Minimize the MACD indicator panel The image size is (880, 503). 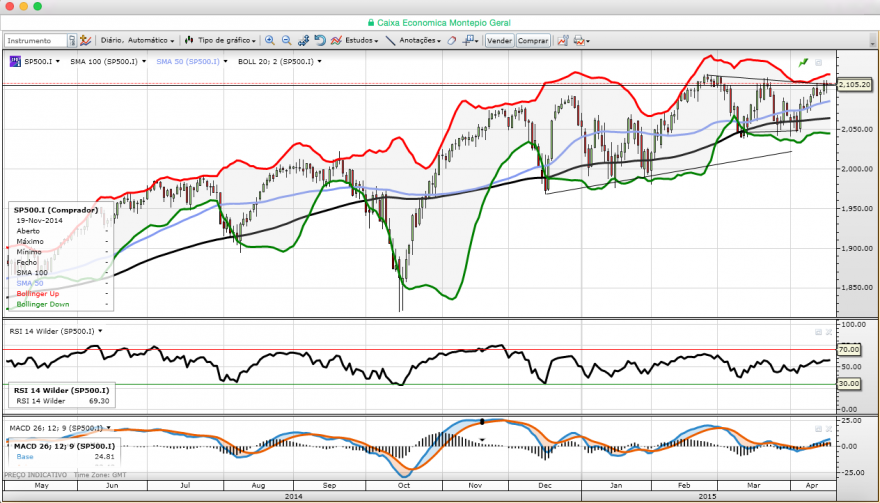pos(818,429)
